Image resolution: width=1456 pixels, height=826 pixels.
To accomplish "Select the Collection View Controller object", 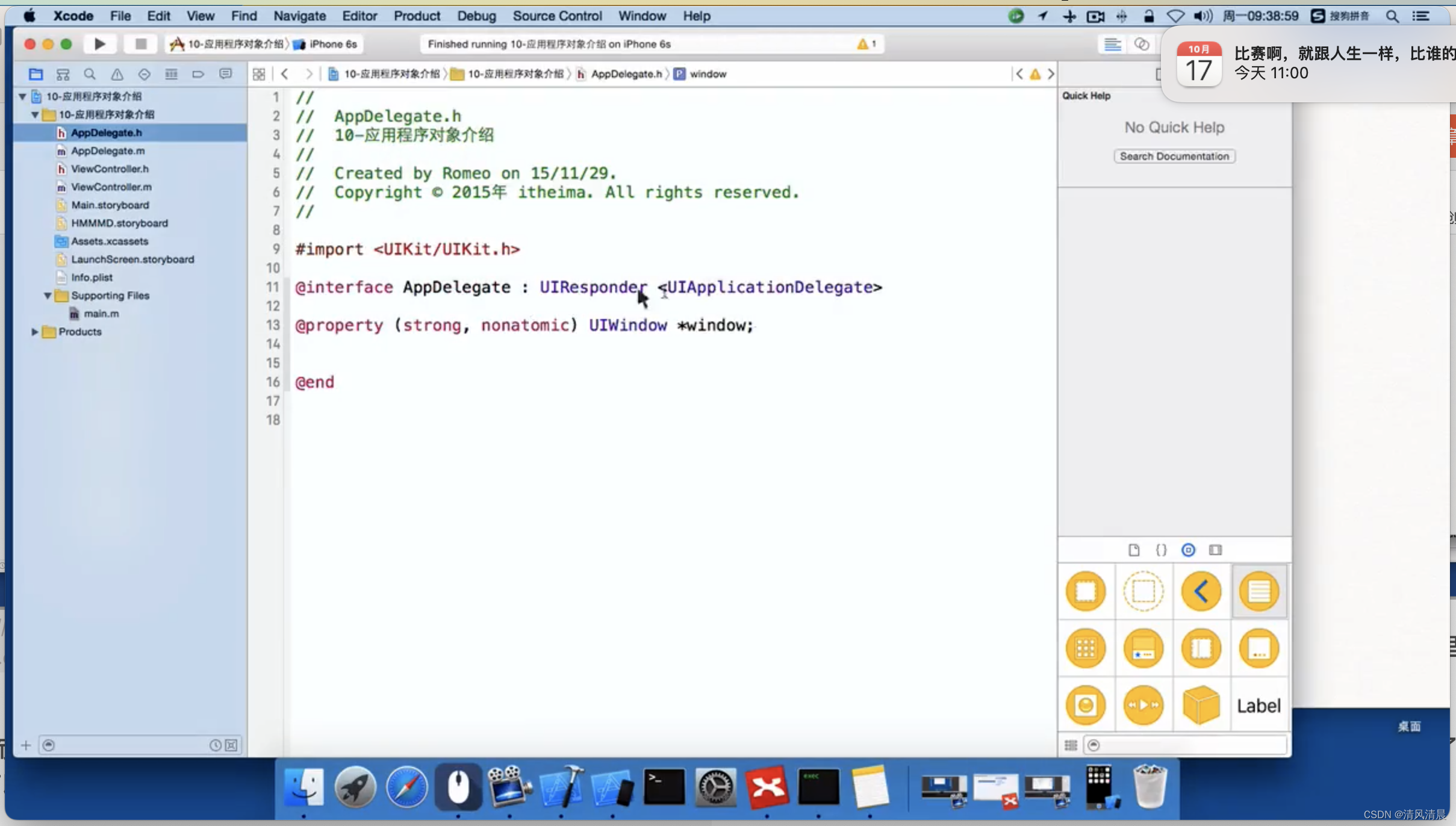I will [1086, 648].
